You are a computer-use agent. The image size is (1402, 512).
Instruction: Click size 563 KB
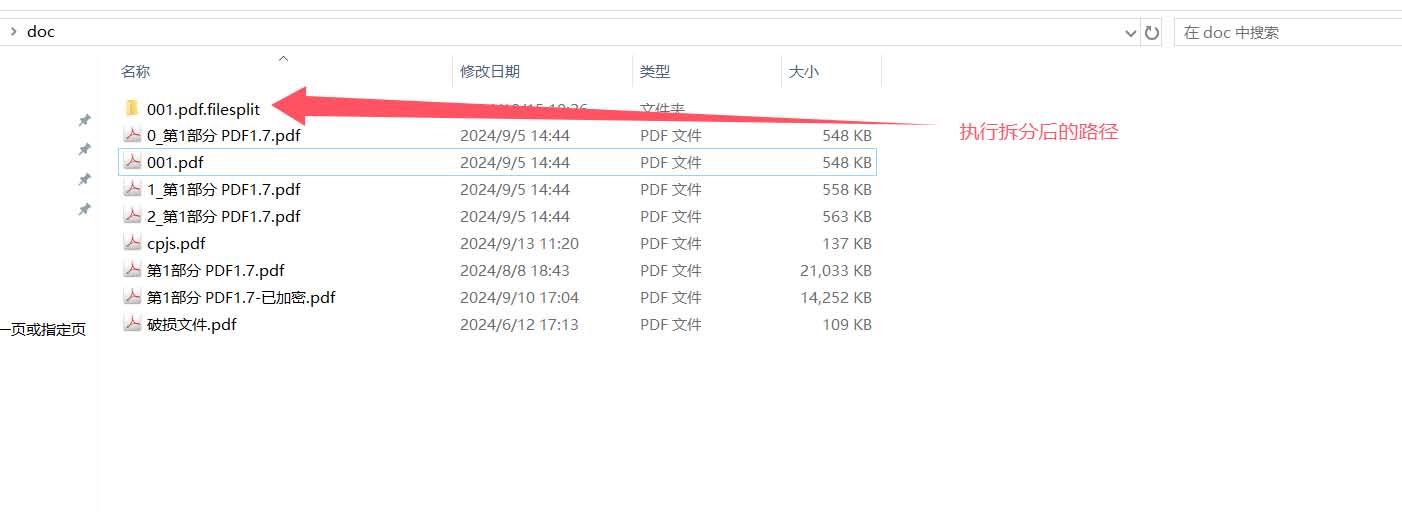[846, 216]
